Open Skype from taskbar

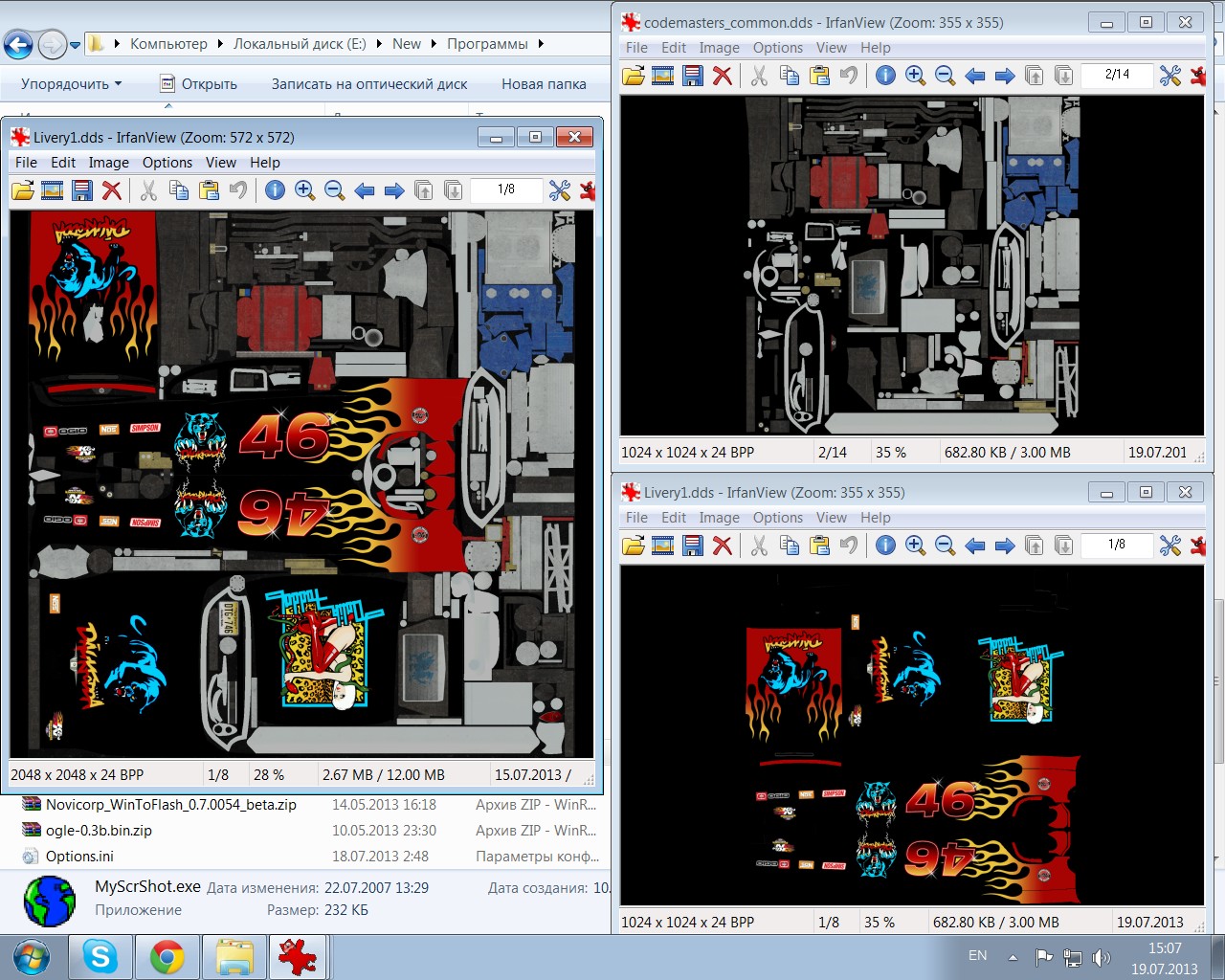[100, 957]
